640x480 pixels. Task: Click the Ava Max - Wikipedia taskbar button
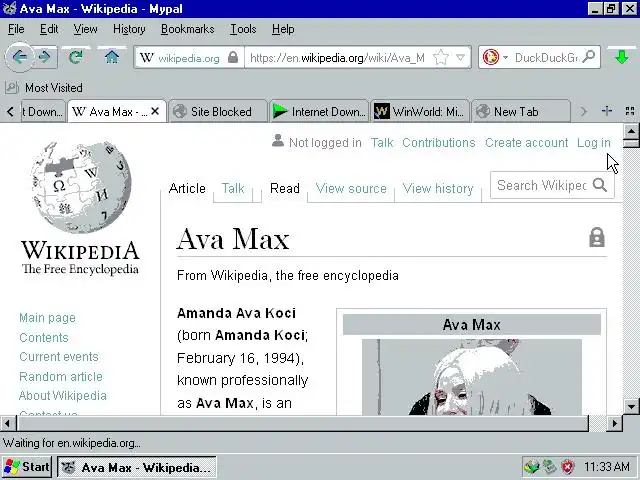point(137,467)
